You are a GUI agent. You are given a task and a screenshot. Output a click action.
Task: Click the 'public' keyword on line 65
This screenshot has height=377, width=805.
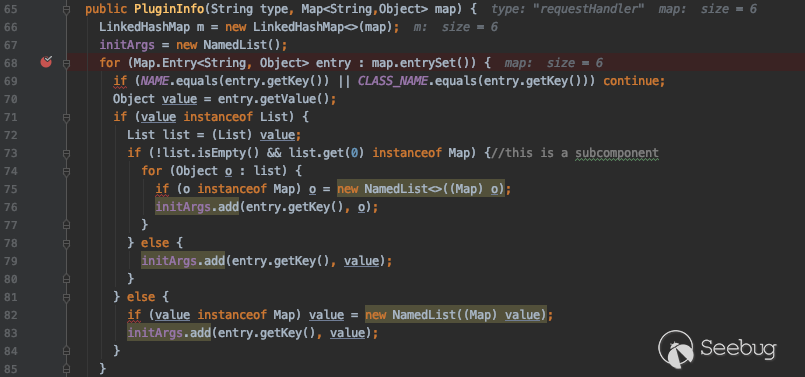(x=106, y=9)
